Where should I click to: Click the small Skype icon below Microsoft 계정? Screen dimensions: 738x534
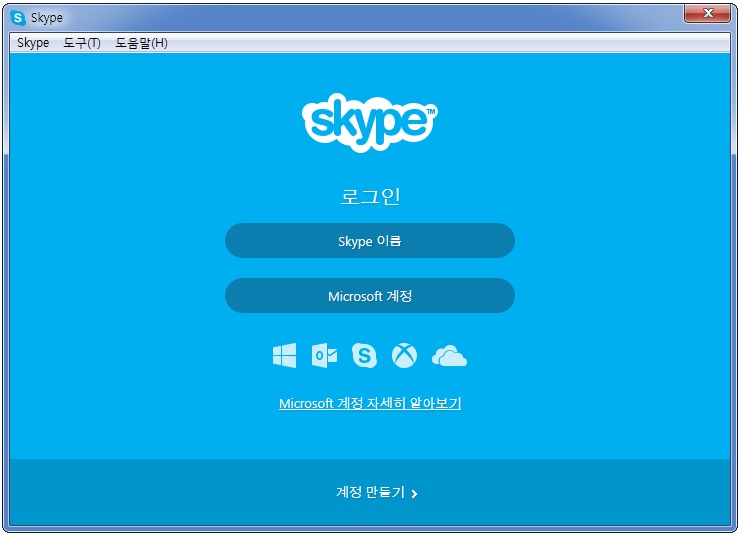(364, 355)
